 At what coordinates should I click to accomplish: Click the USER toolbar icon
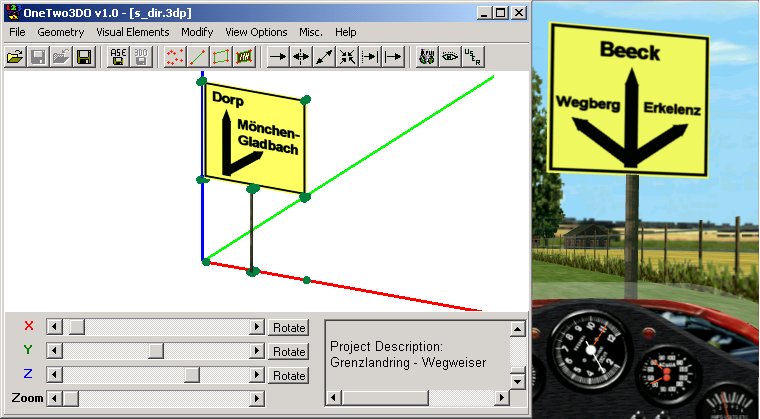coord(474,57)
